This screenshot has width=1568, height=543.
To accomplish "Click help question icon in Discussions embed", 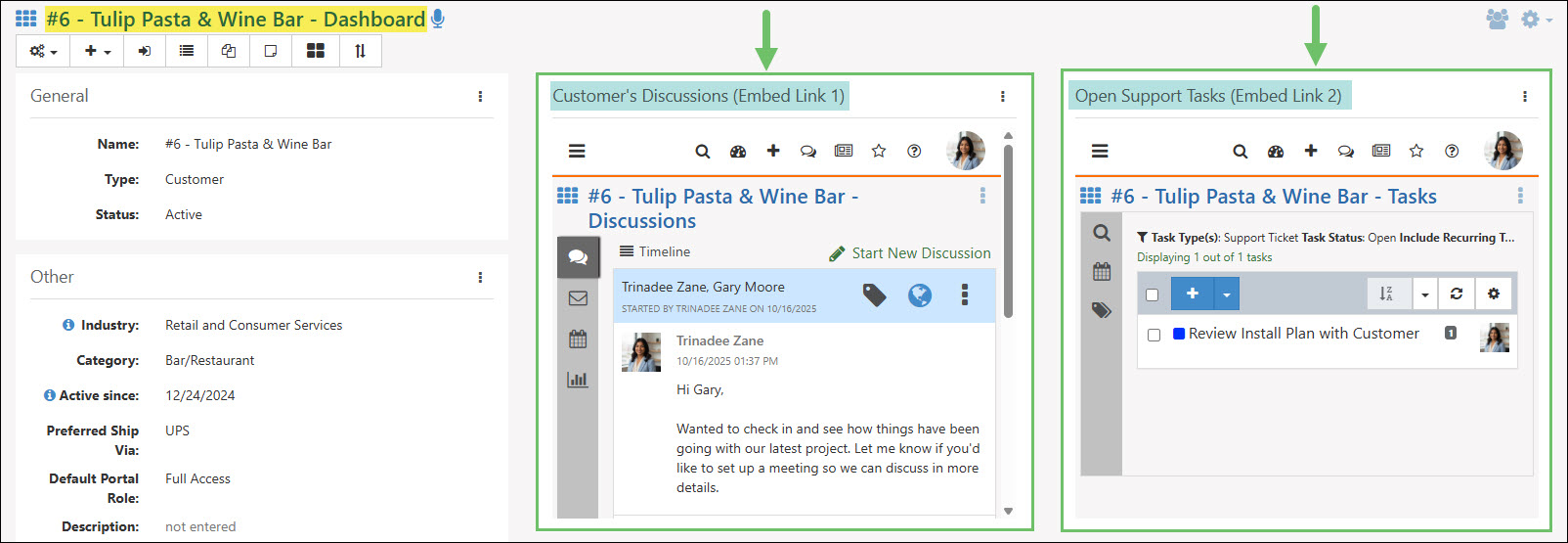I will [x=914, y=151].
